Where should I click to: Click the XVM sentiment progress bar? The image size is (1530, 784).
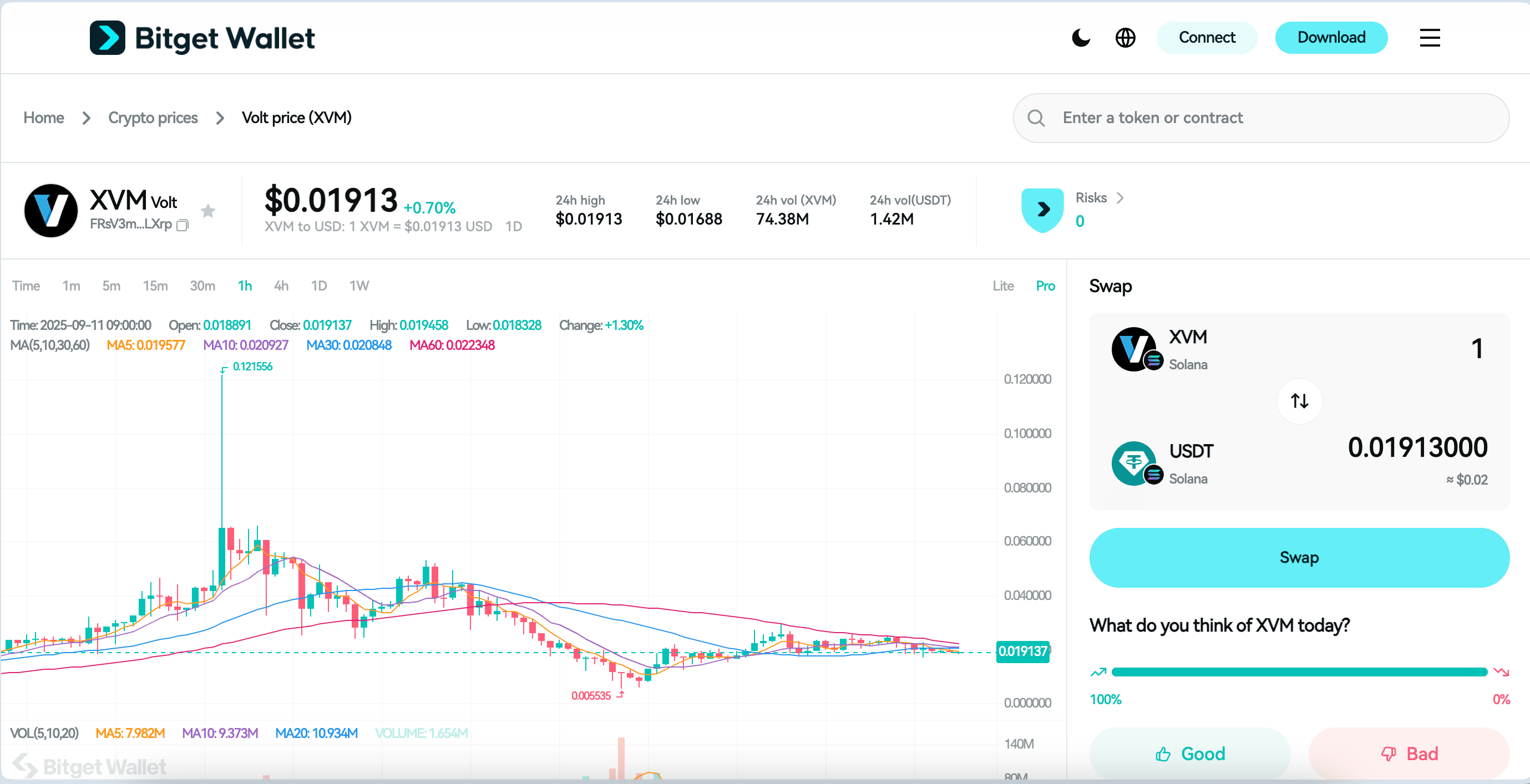pos(1299,672)
